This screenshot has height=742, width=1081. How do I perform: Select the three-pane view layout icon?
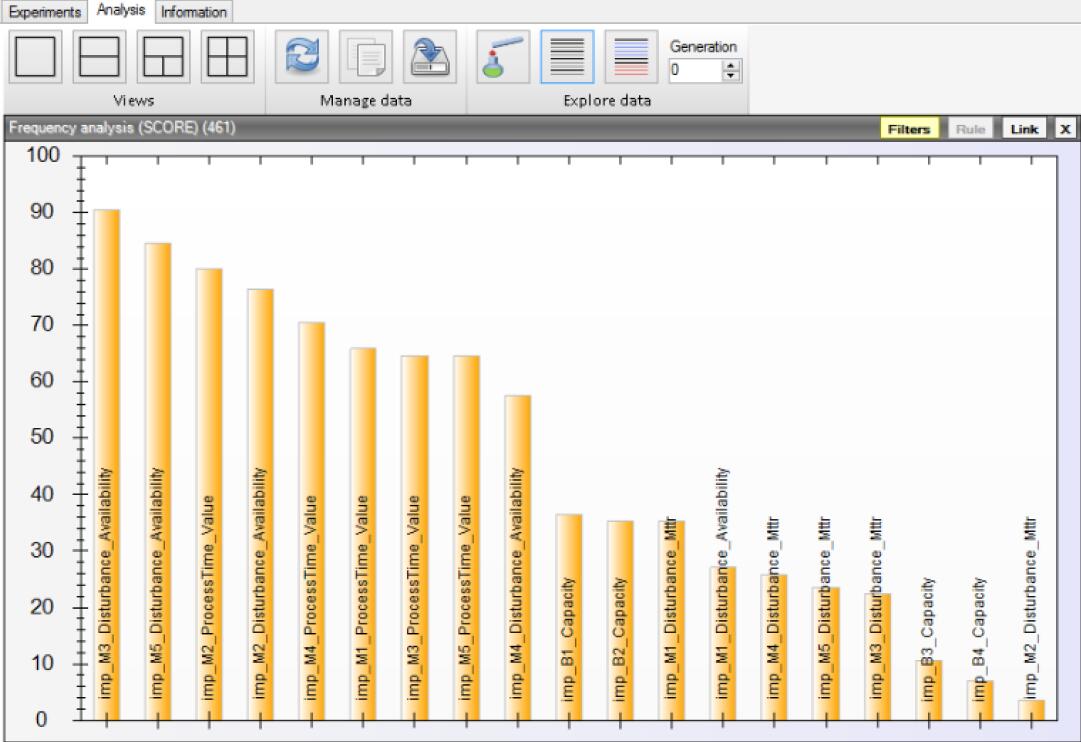point(163,57)
